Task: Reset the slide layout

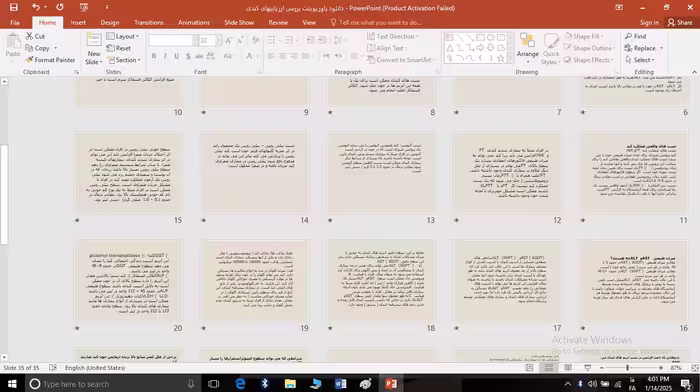Action: (119, 48)
